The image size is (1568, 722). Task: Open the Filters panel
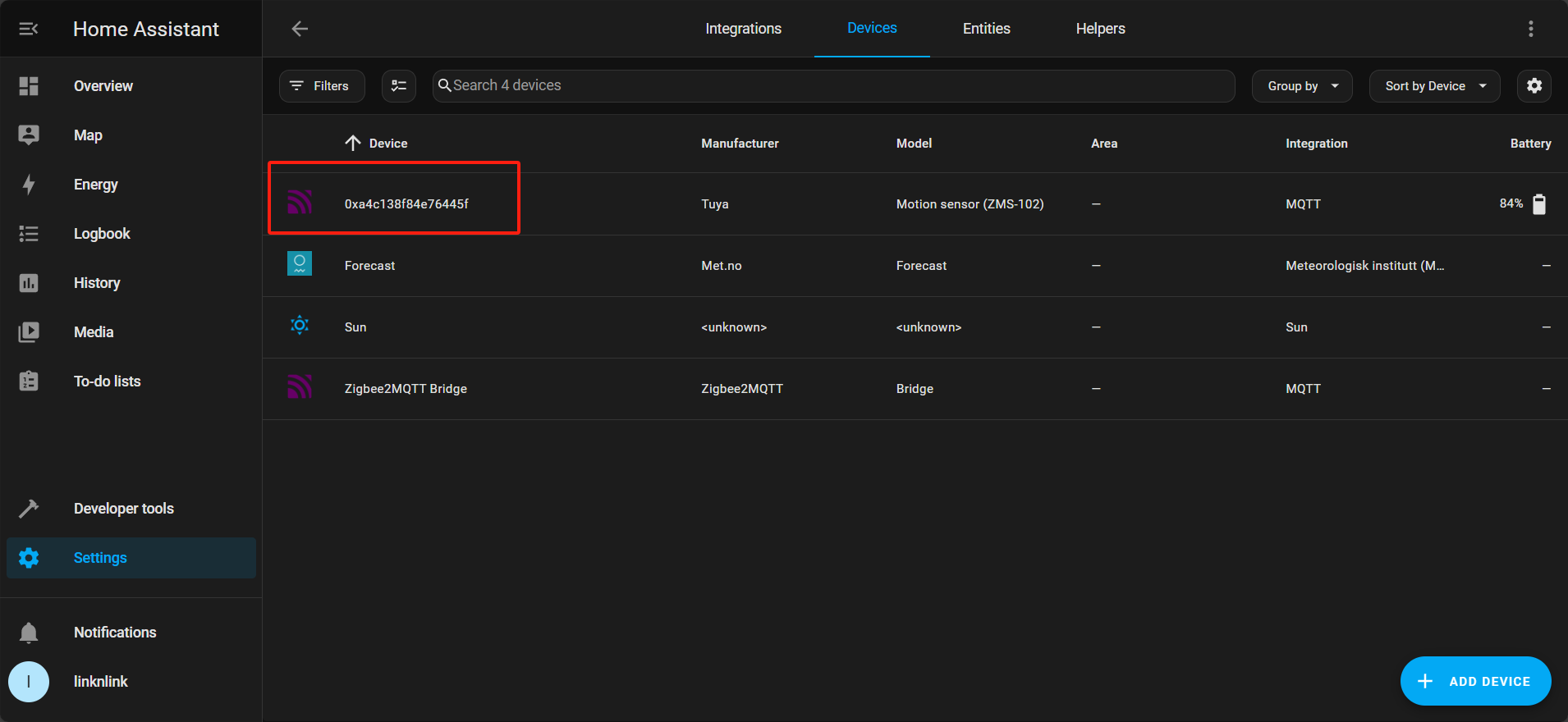[x=322, y=86]
